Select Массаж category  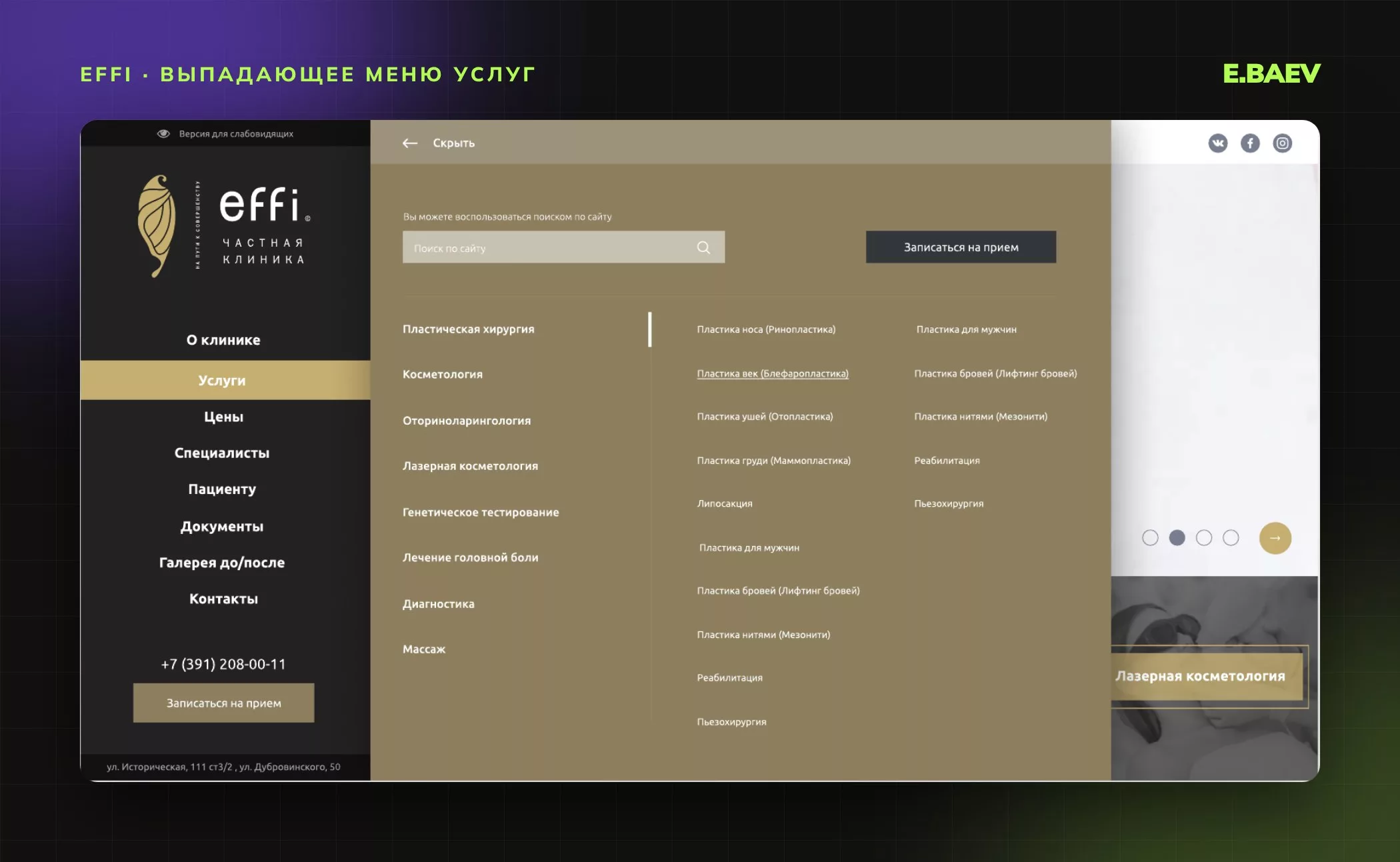[424, 649]
